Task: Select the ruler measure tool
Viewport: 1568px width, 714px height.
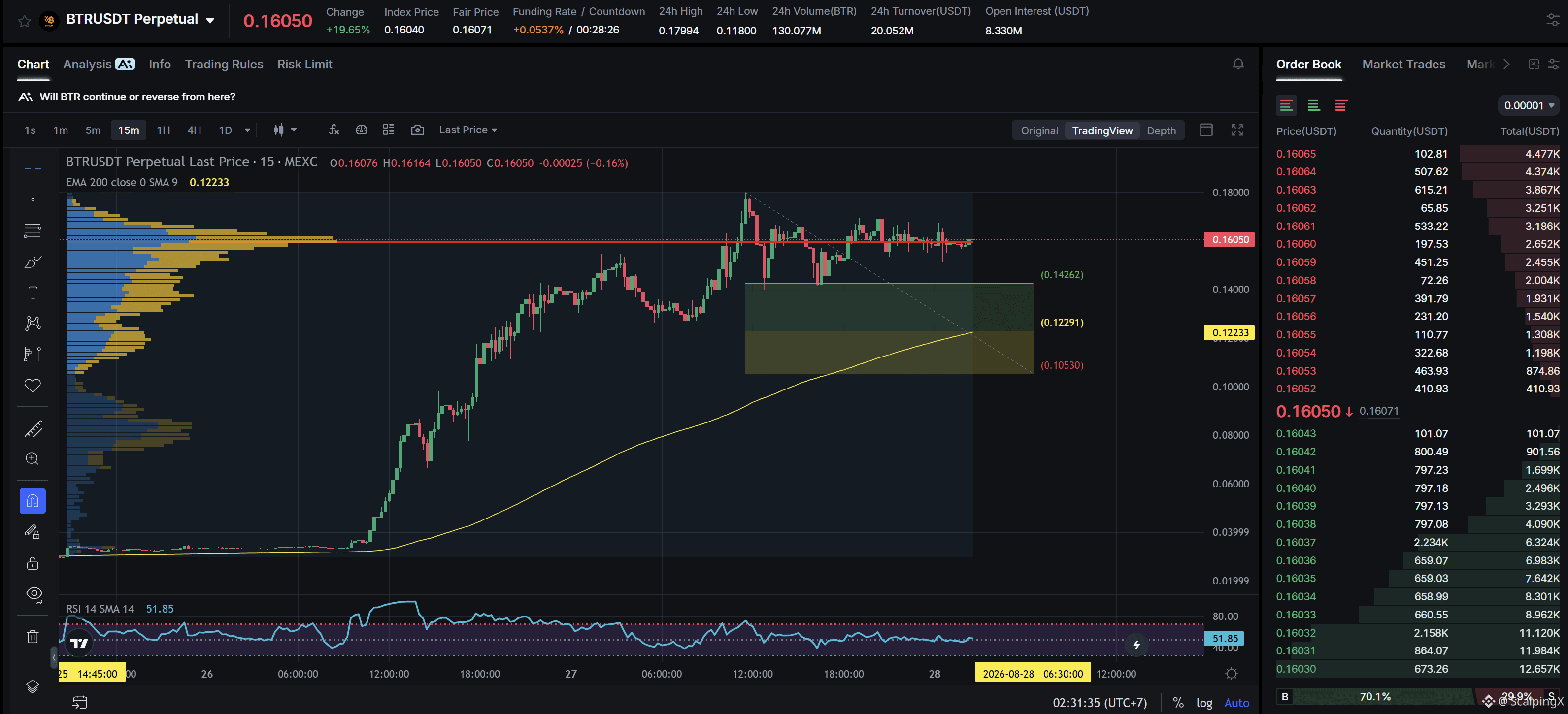Action: (x=33, y=428)
